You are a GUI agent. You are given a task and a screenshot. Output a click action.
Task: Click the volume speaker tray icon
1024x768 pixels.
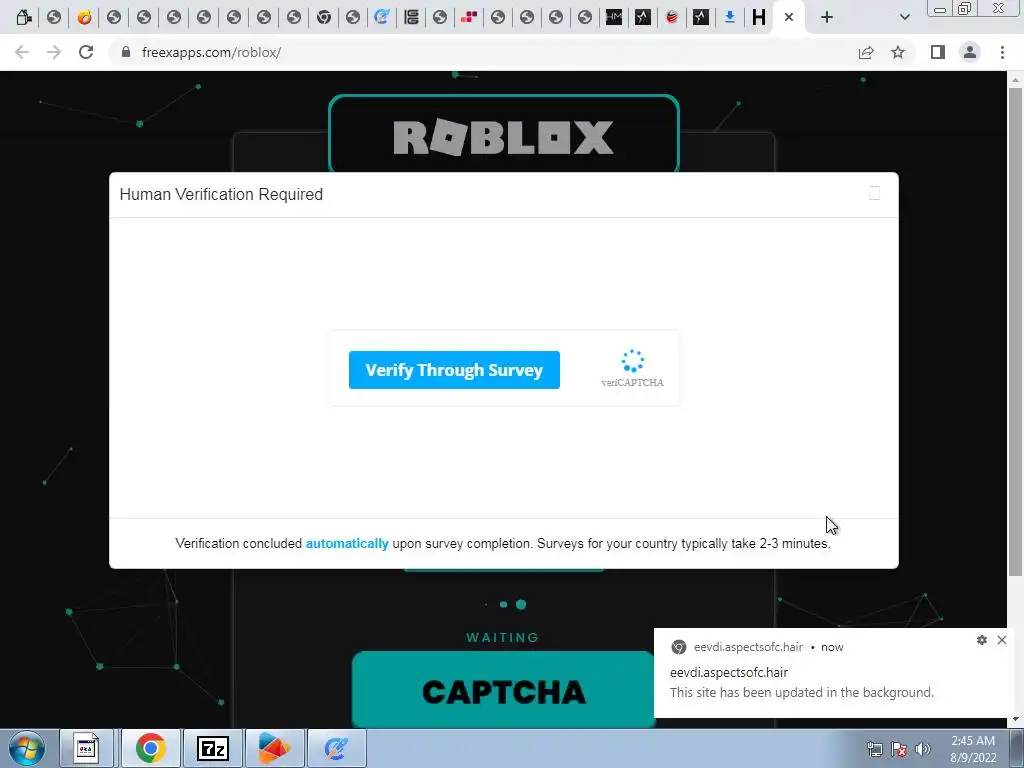click(x=923, y=749)
